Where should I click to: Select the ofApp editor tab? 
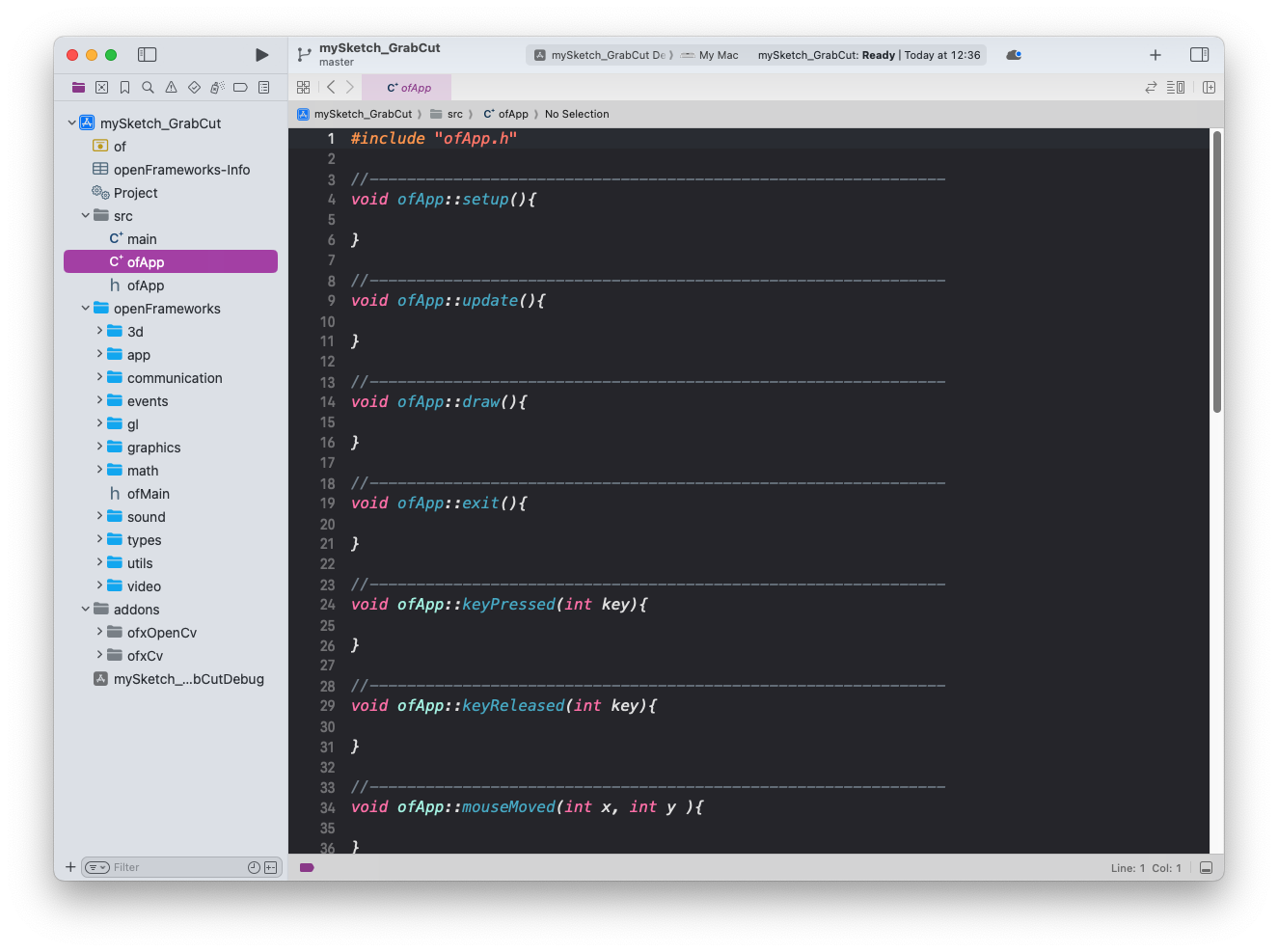coord(407,88)
